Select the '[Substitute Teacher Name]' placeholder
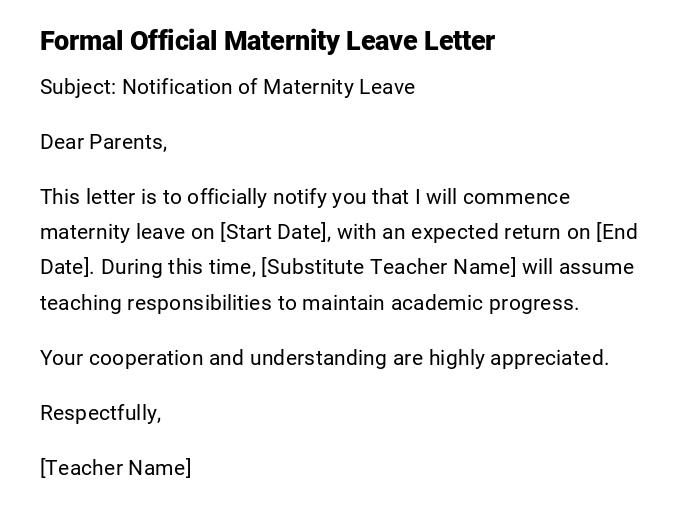This screenshot has width=700, height=530. click(389, 267)
